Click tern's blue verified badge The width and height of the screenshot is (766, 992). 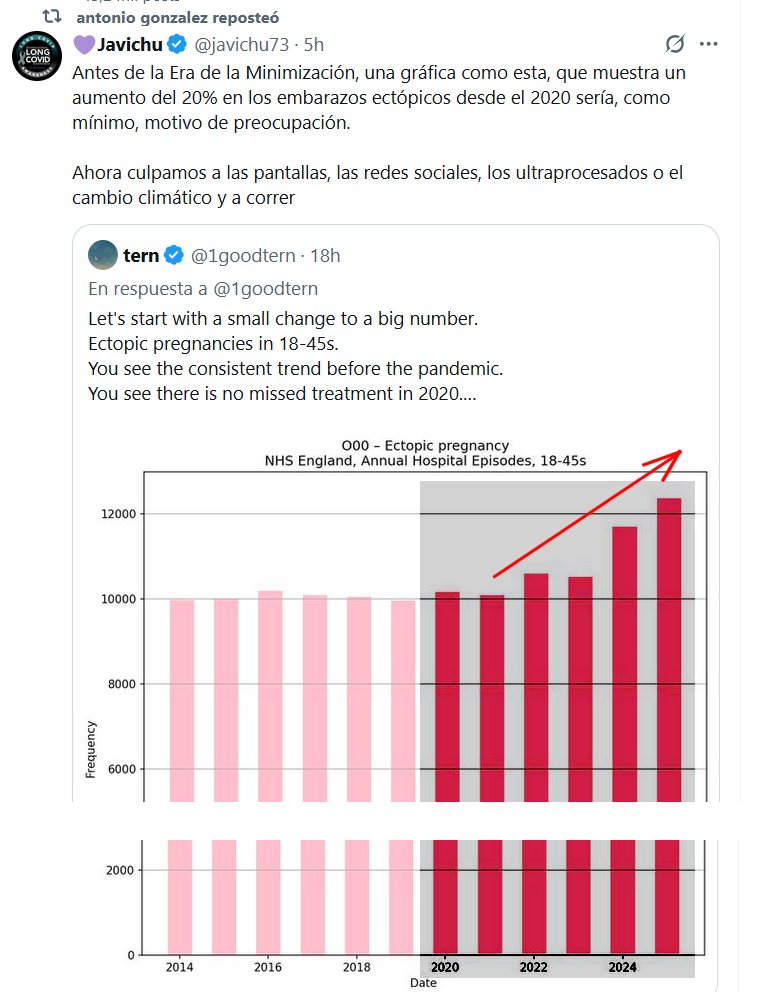(174, 256)
